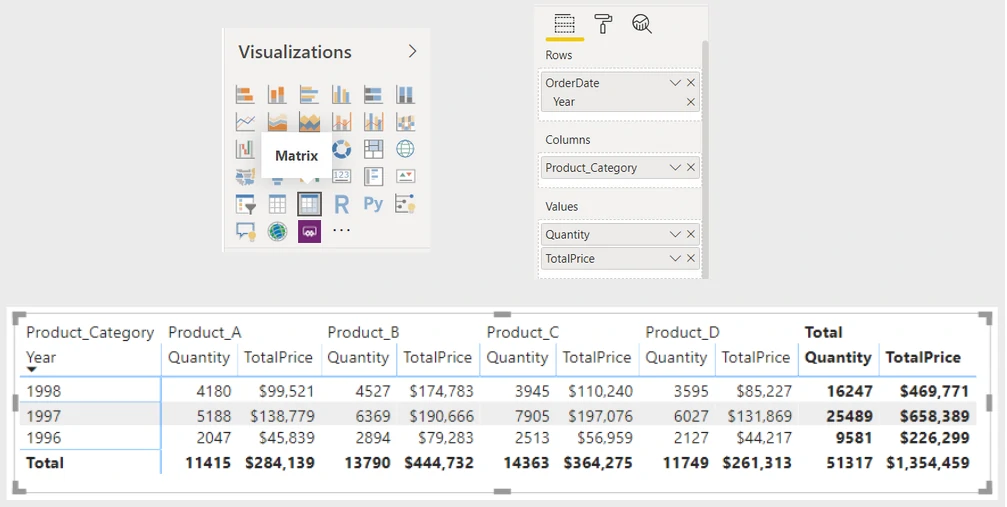Screen dimensions: 1007x507
Task: Select the Filled map visual
Action: coord(245,176)
